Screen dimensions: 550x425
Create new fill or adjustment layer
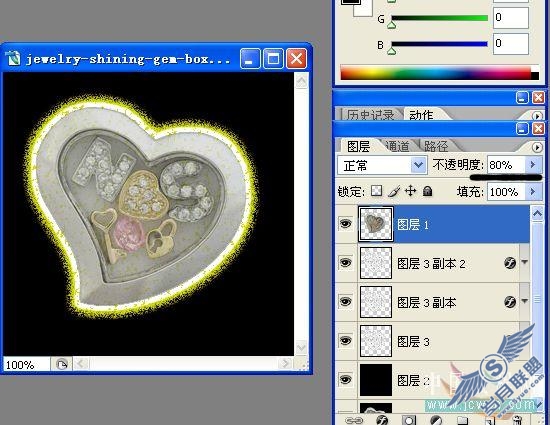[436, 420]
